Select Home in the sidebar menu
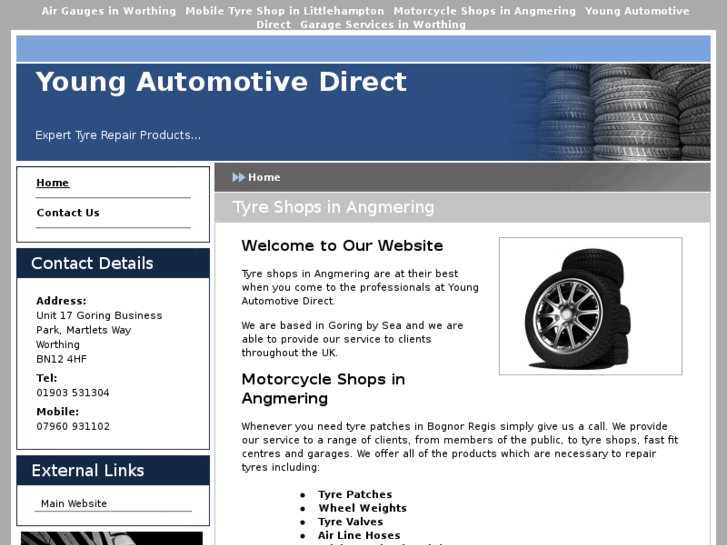This screenshot has width=727, height=545. 53,183
